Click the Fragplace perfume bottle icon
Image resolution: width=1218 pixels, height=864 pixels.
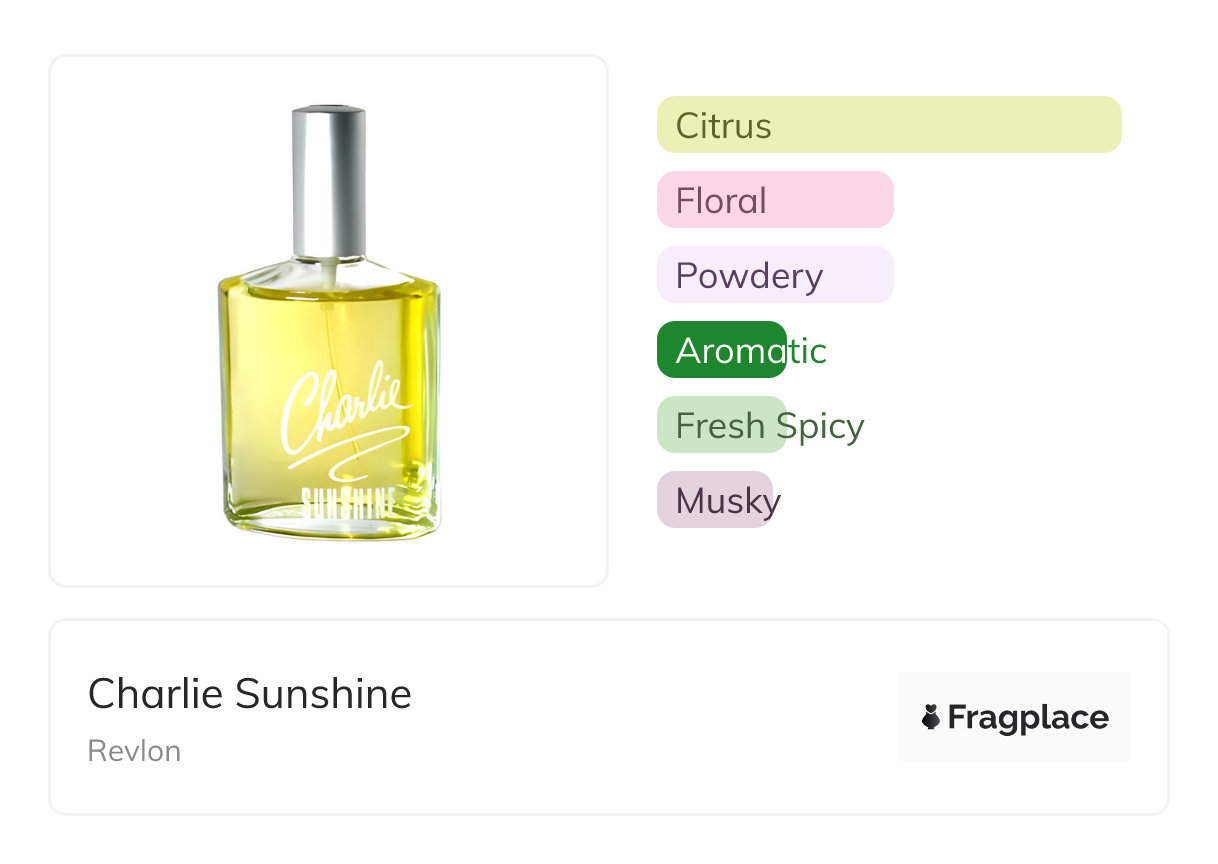coord(931,717)
